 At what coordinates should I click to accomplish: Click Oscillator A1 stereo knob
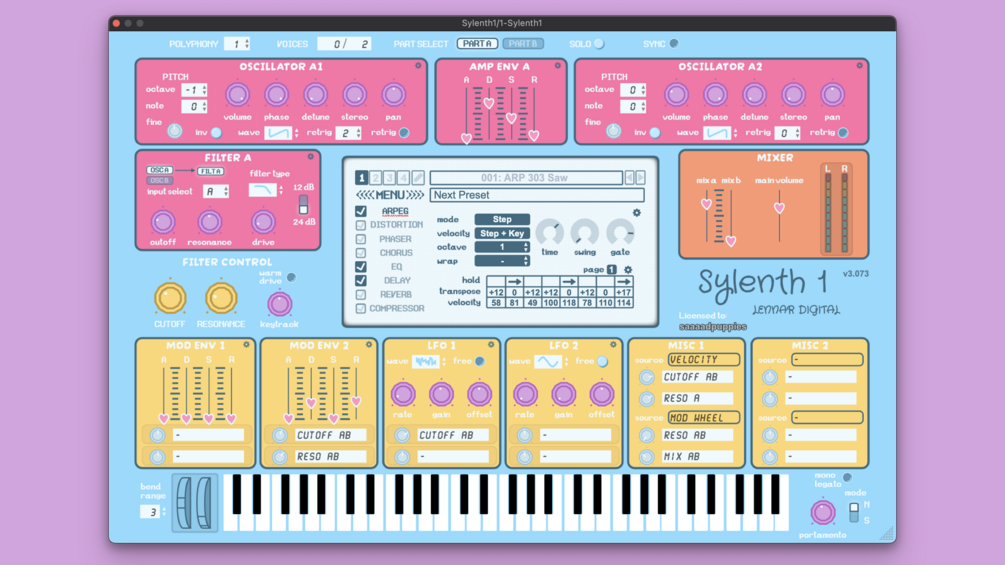pos(354,95)
